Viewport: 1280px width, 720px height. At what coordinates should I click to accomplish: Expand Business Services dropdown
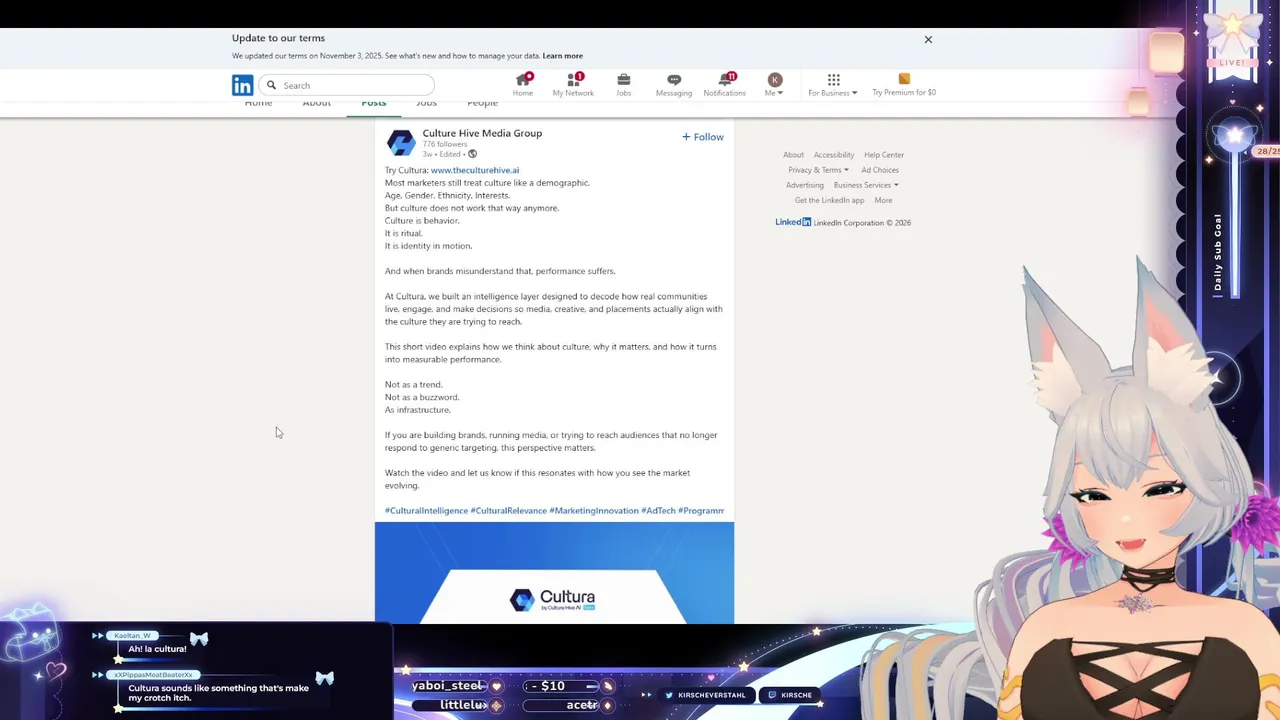(866, 185)
